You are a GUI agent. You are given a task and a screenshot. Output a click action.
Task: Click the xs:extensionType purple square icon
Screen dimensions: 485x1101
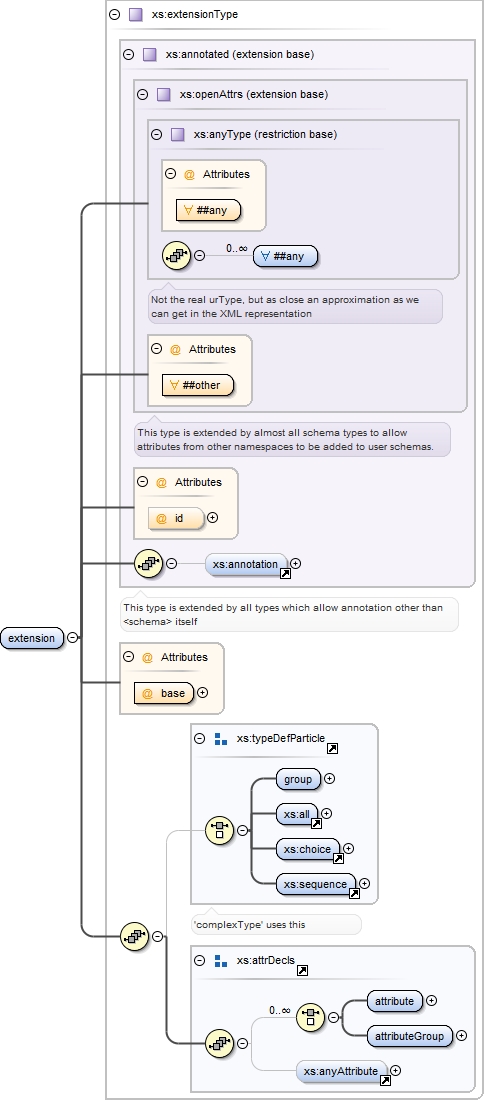pos(136,14)
